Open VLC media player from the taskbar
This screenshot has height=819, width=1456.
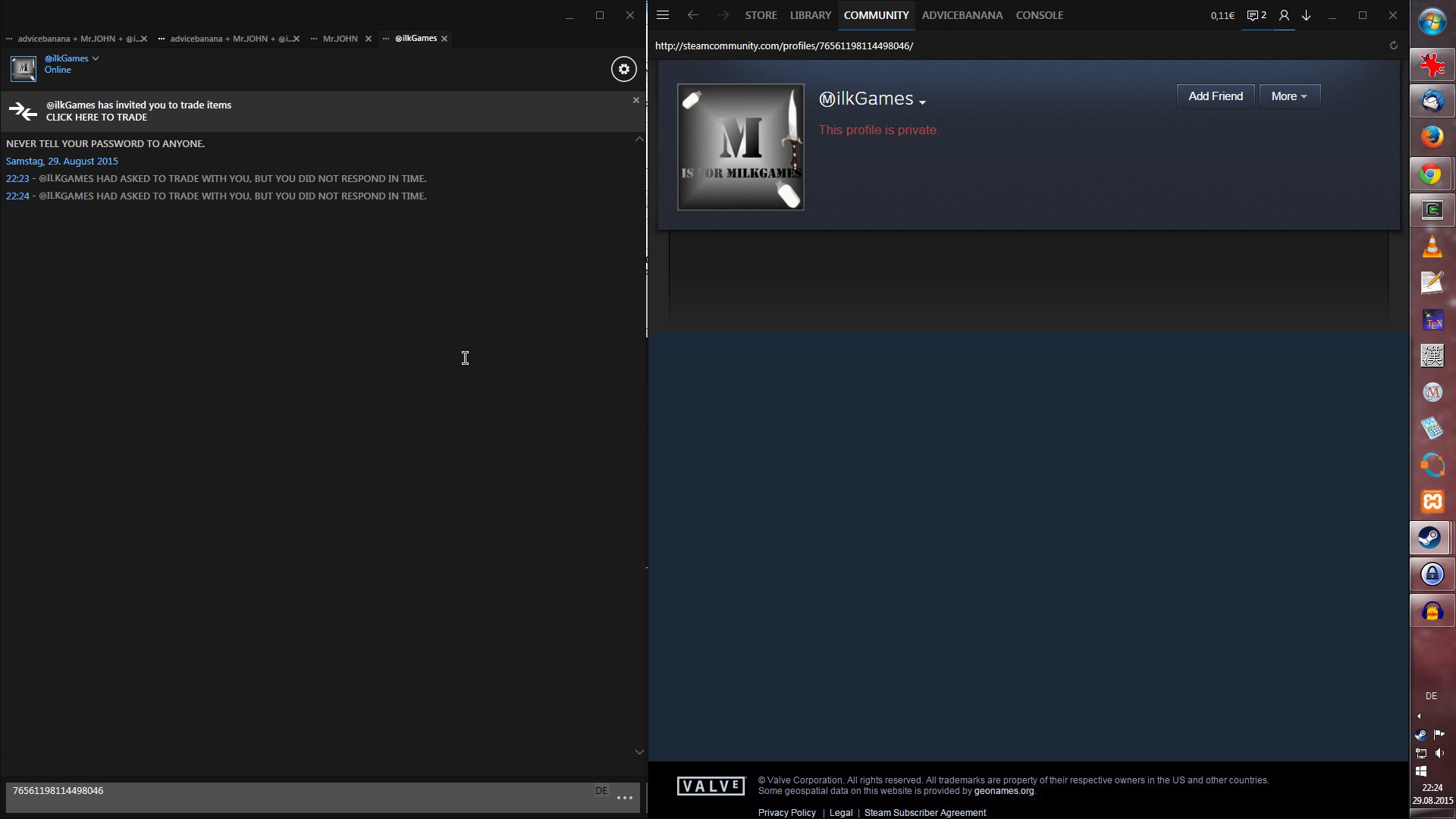coord(1431,247)
